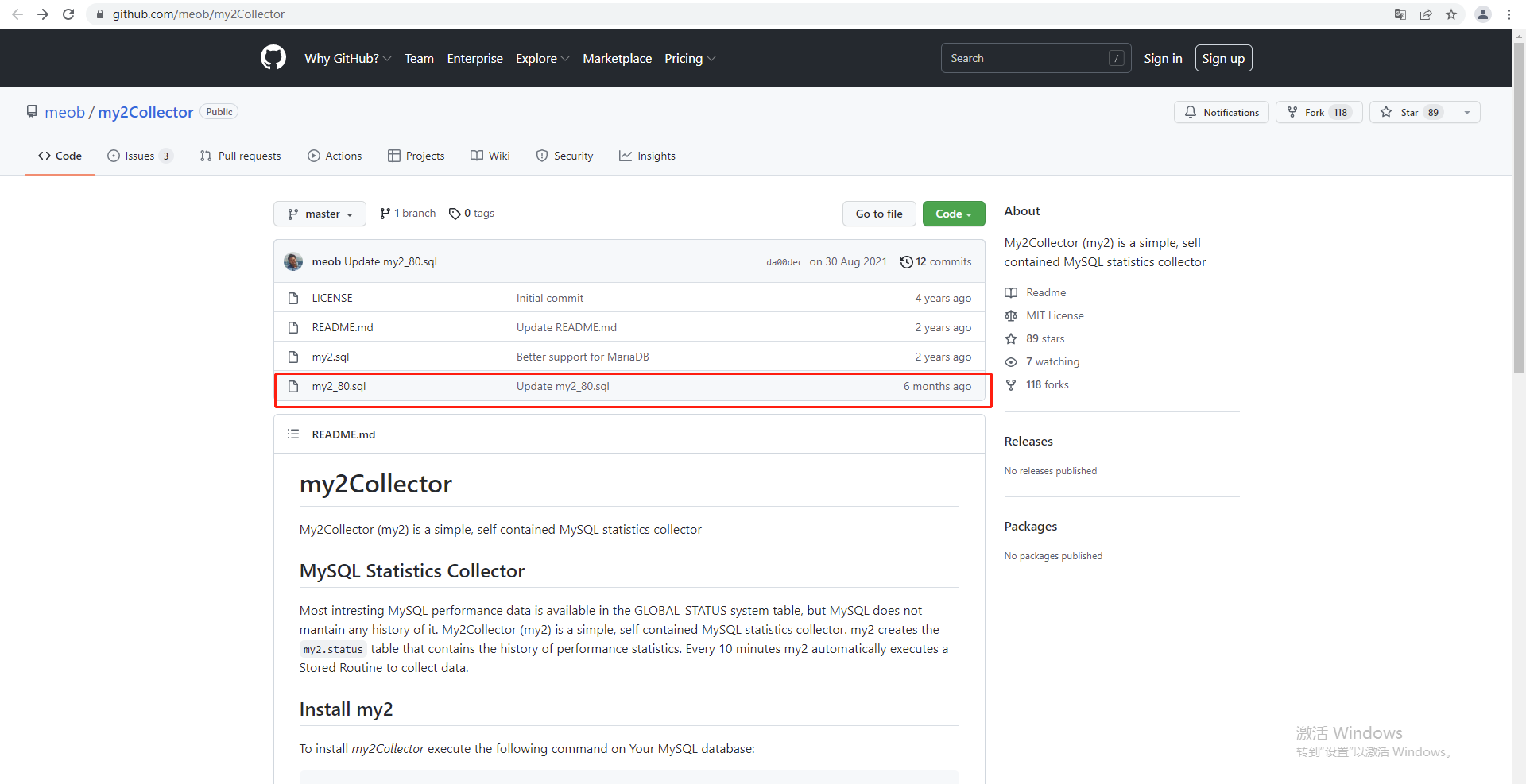1526x784 pixels.
Task: Click the translate page icon
Action: pyautogui.click(x=1400, y=14)
